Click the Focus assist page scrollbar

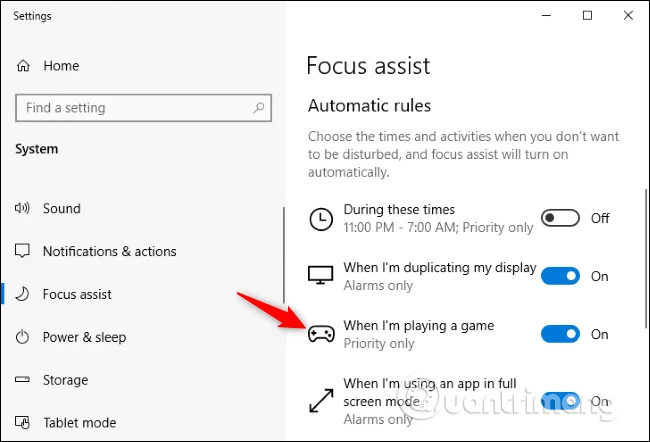(x=646, y=259)
